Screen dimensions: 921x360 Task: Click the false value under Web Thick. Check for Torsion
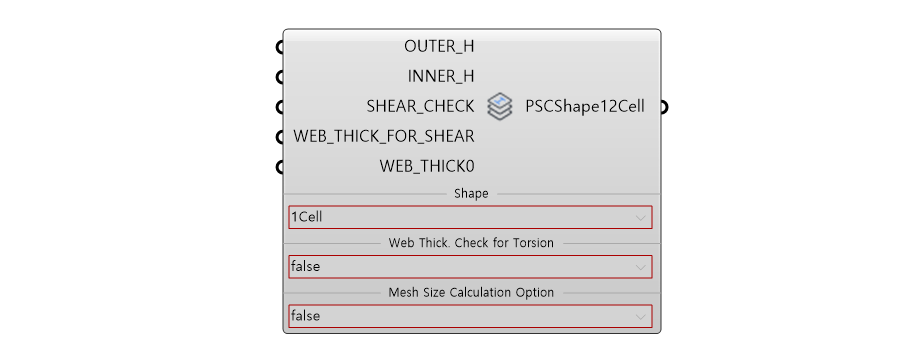pyautogui.click(x=305, y=266)
